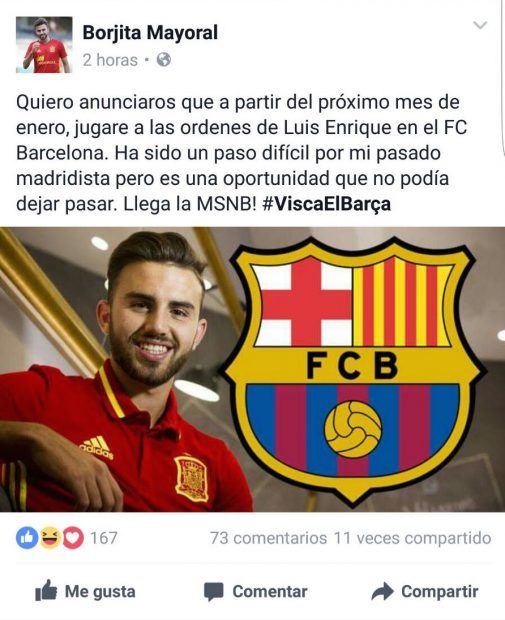Screen dimensions: 505x620
Task: Tap the Compartir label
Action: coord(440,592)
